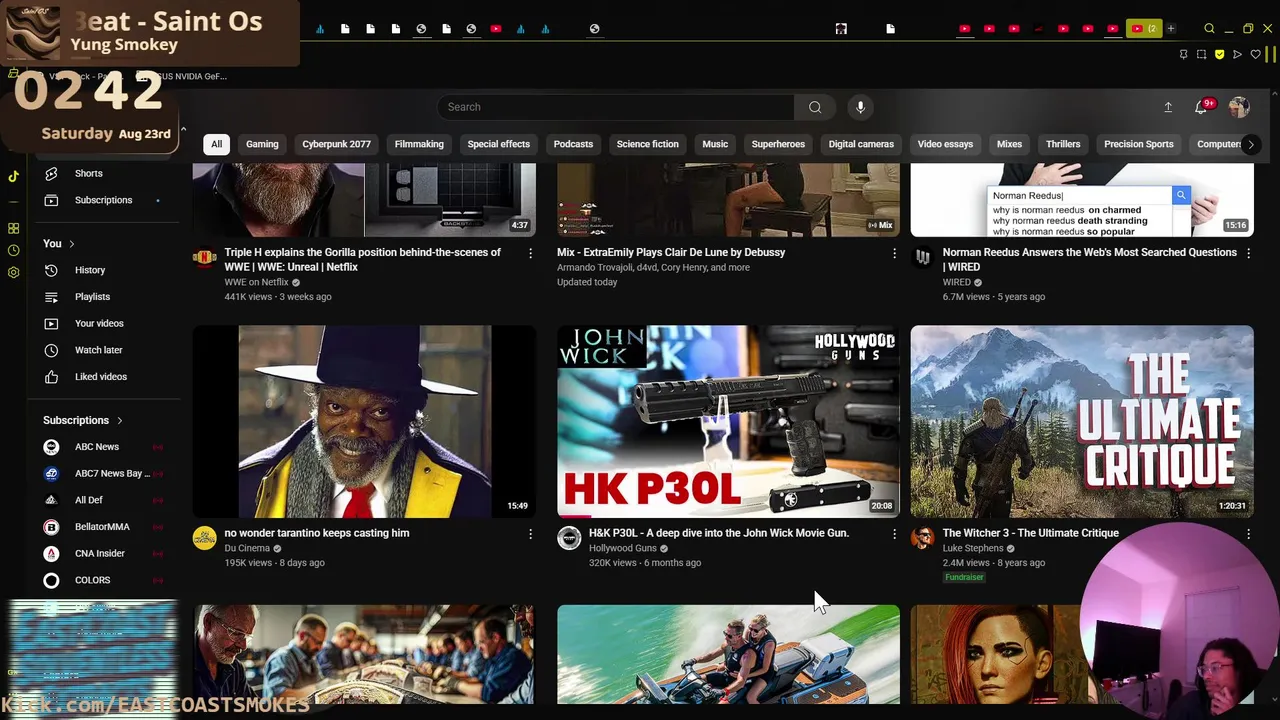Open BellatorMMA subscription
Viewport: 1280px width, 720px height.
click(104, 527)
